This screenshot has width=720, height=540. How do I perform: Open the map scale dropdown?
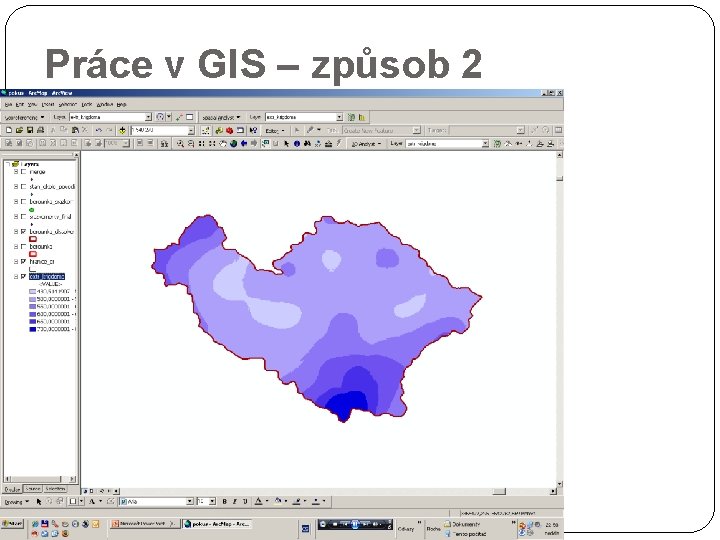point(191,130)
